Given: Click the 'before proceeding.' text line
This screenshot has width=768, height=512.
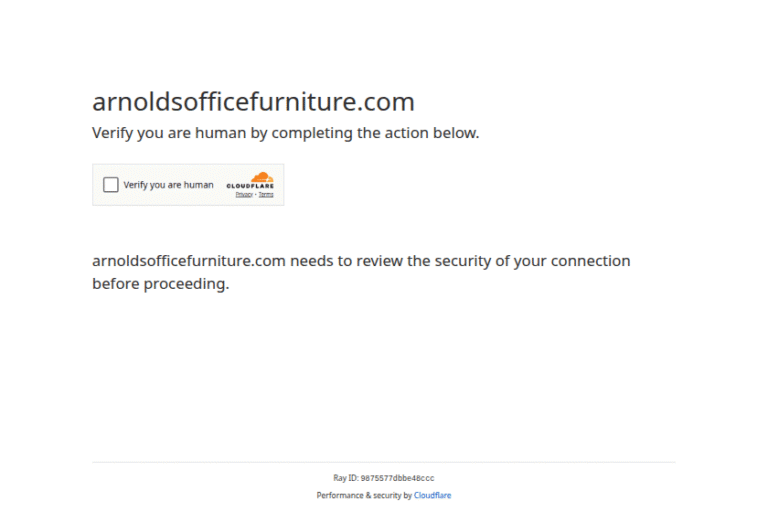Looking at the screenshot, I should click(x=160, y=284).
